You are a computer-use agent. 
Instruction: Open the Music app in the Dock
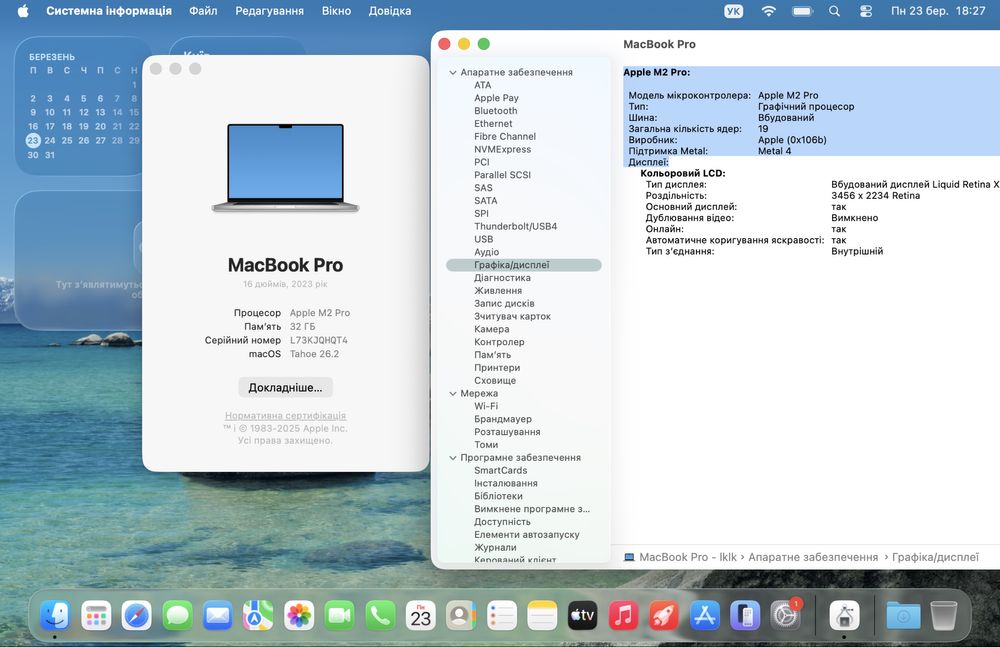pyautogui.click(x=623, y=616)
